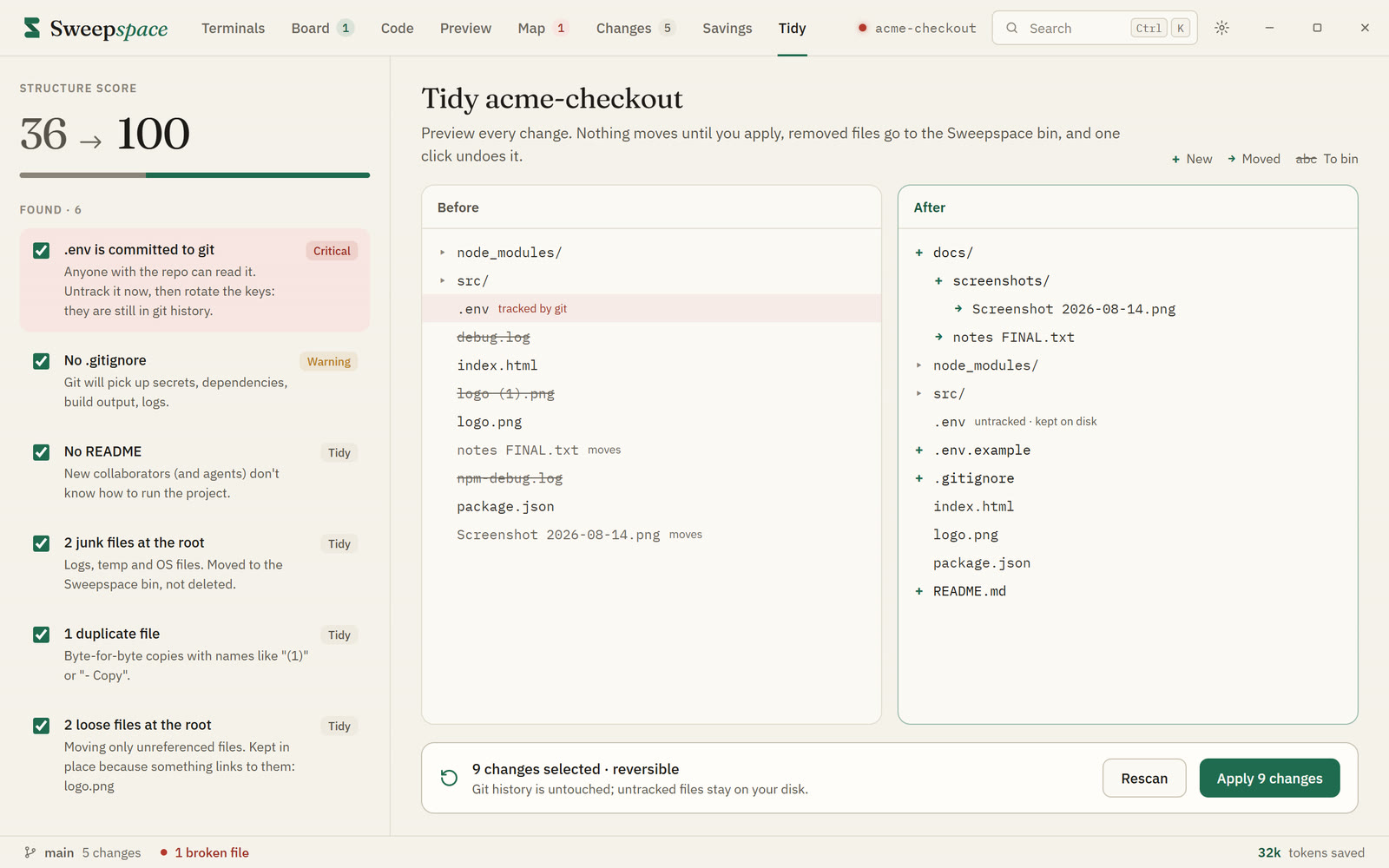
Task: Click the Critical severity badge
Action: pyautogui.click(x=332, y=251)
